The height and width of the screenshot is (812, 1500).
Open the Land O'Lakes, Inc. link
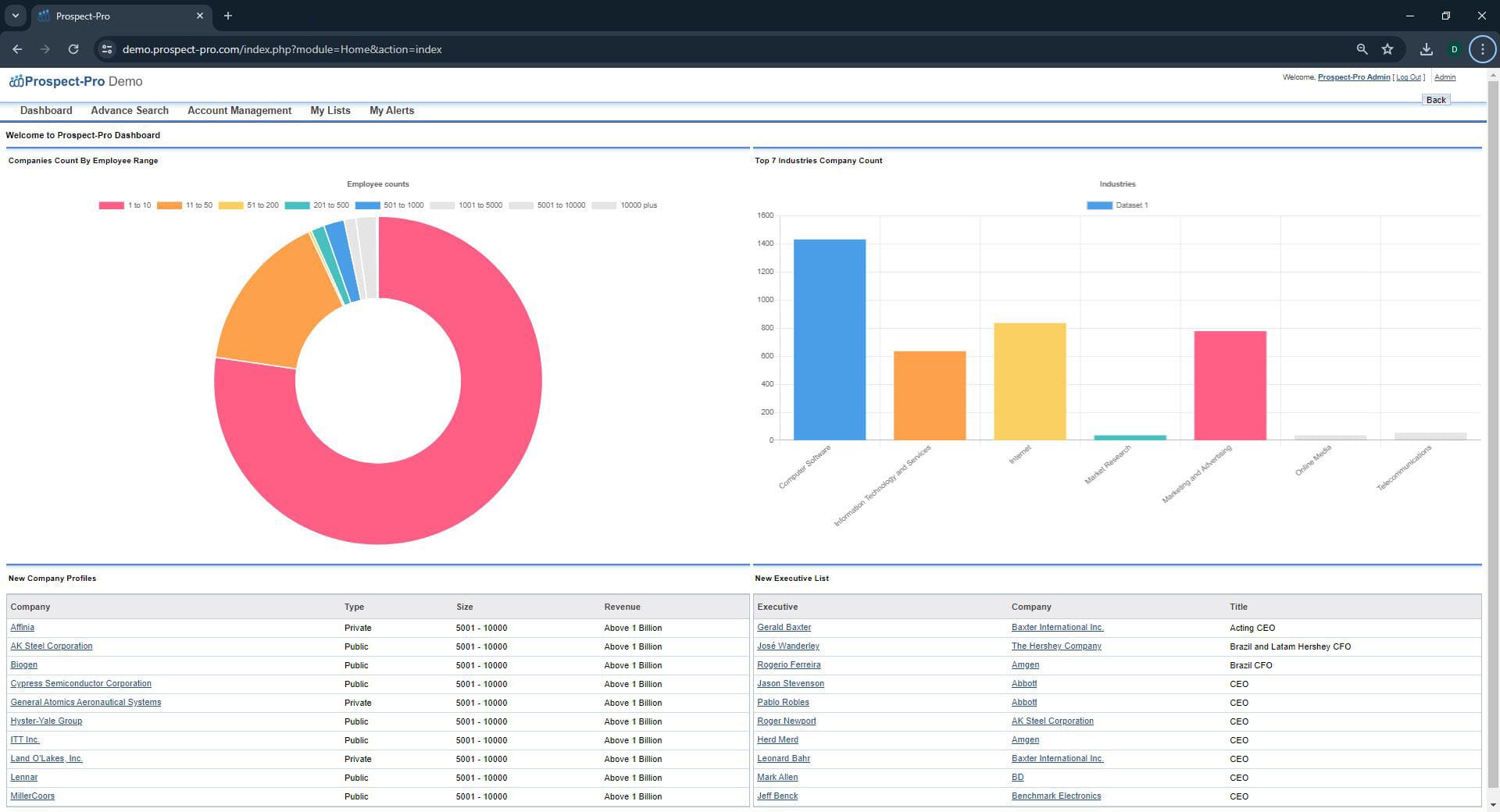pos(46,759)
